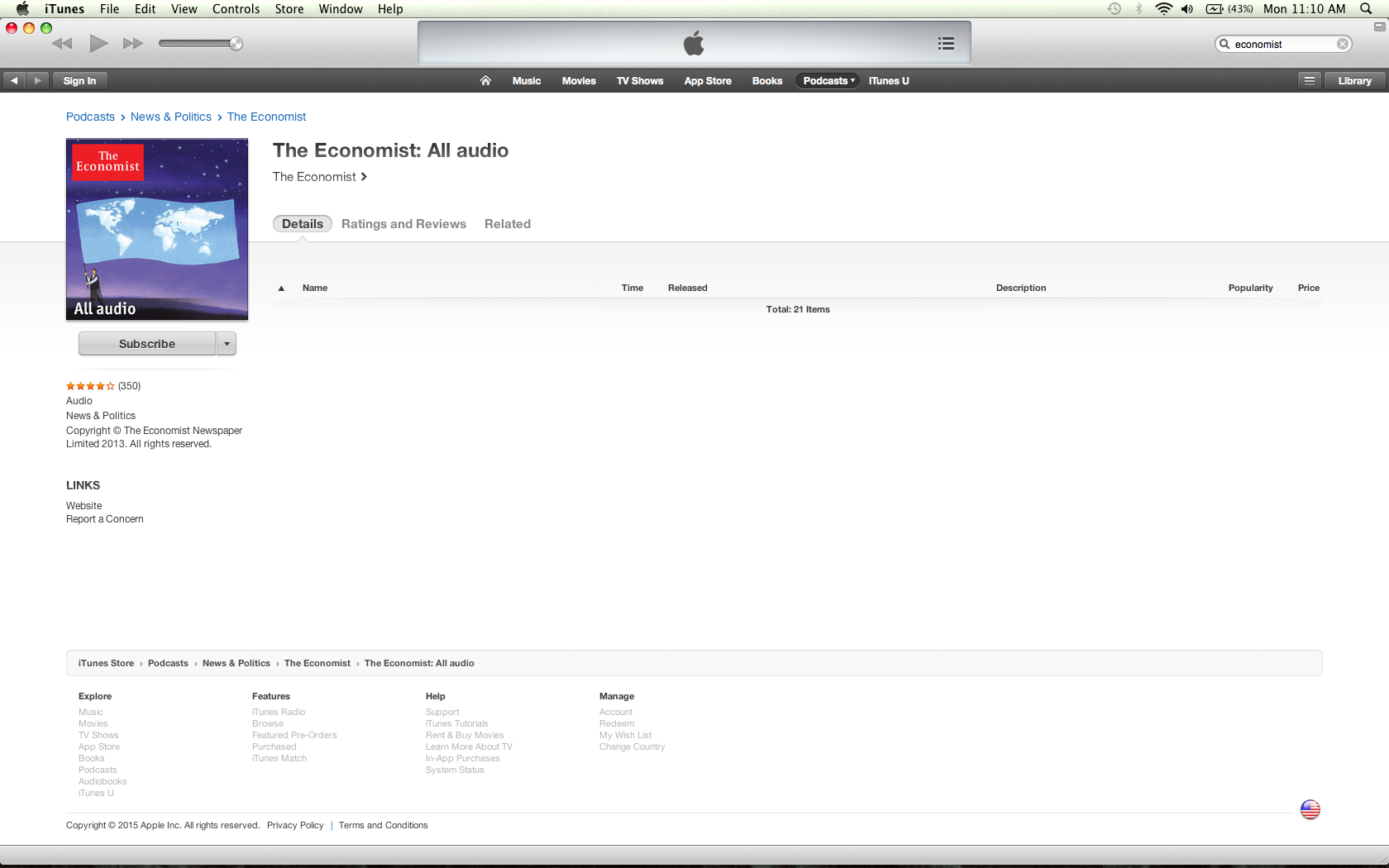The image size is (1389, 868).
Task: Open Terms and Conditions link
Action: pos(383,825)
